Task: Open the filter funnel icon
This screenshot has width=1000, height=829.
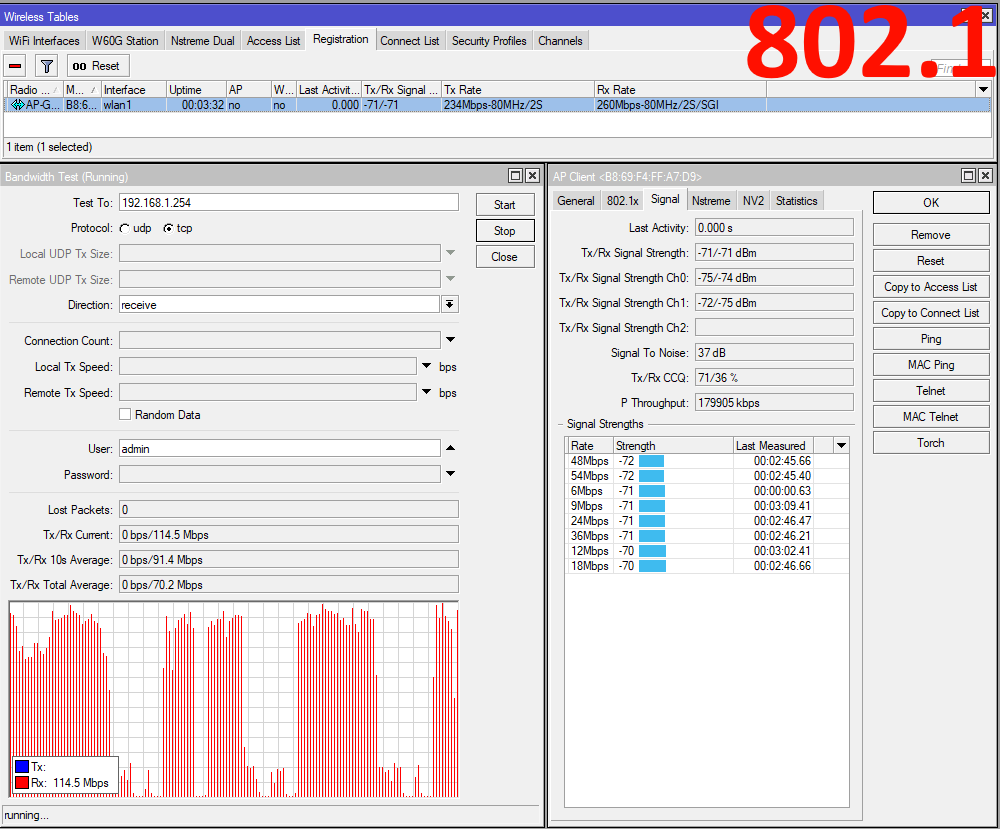Action: pos(47,66)
